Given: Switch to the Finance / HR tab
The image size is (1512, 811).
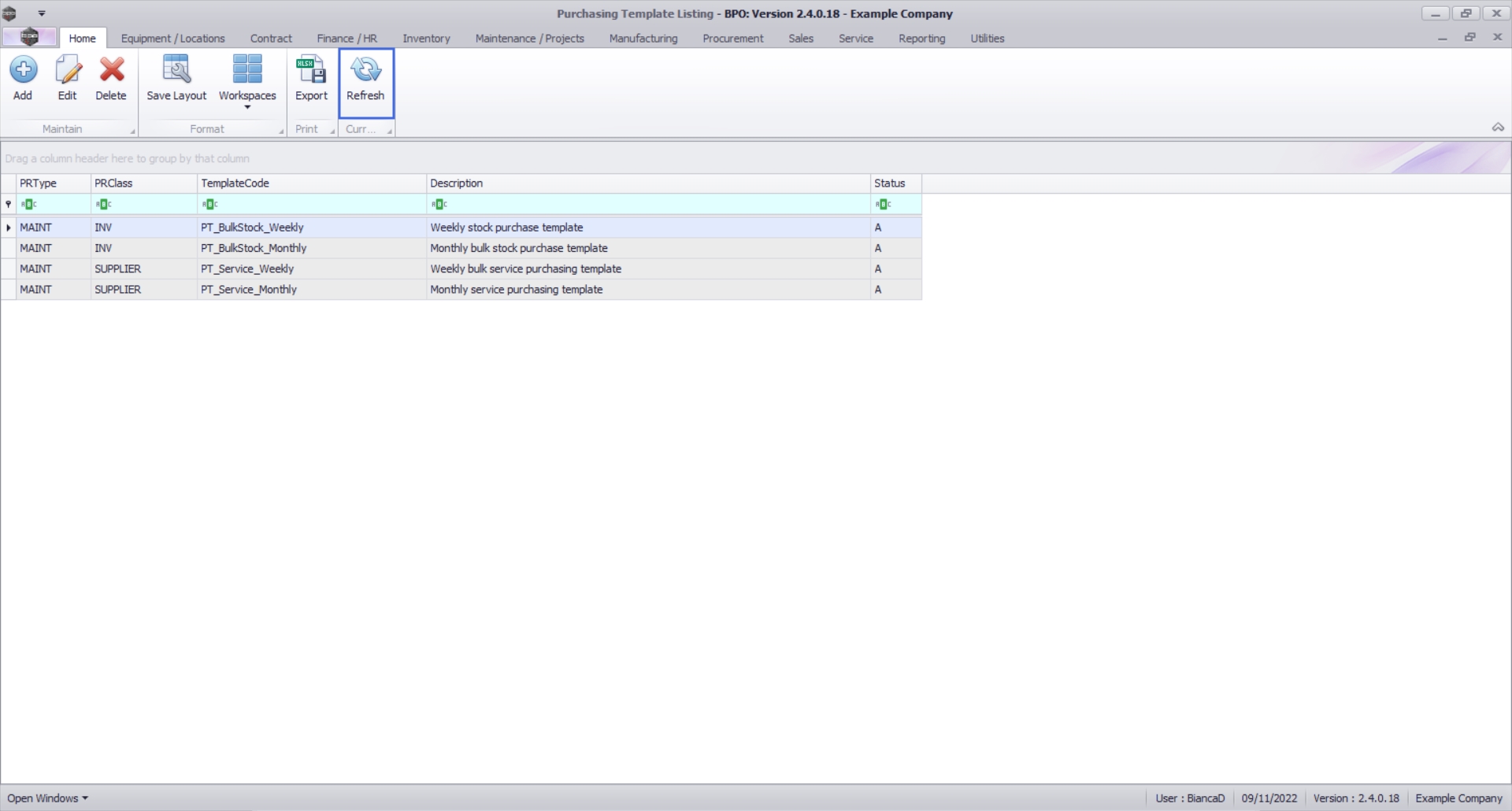Looking at the screenshot, I should click(x=346, y=38).
